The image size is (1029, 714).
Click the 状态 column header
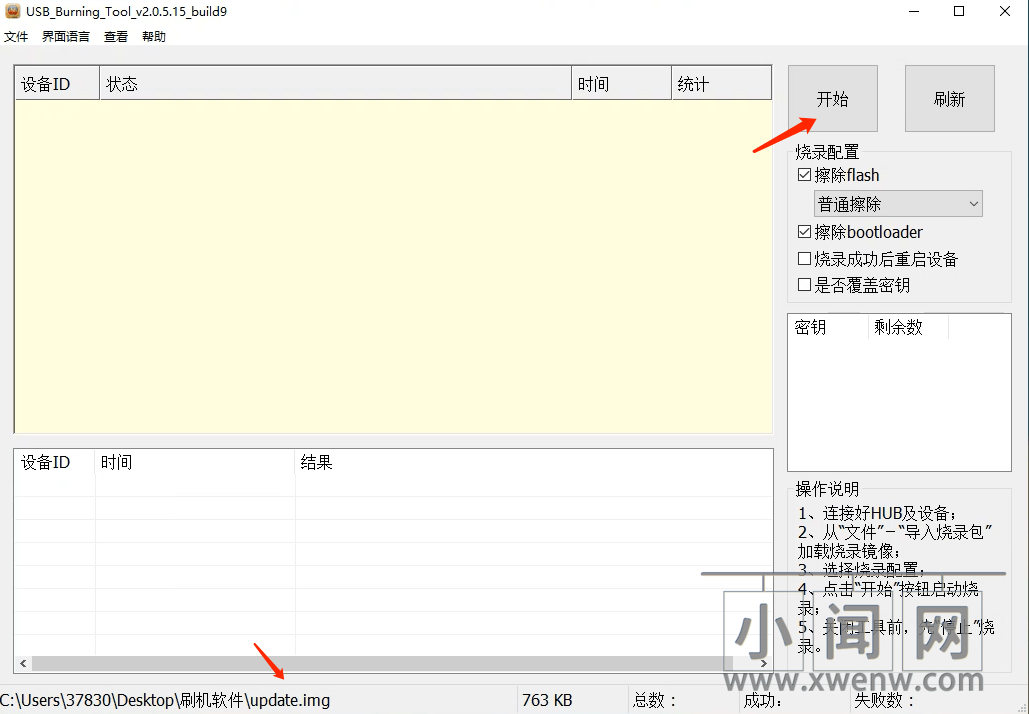pyautogui.click(x=335, y=84)
